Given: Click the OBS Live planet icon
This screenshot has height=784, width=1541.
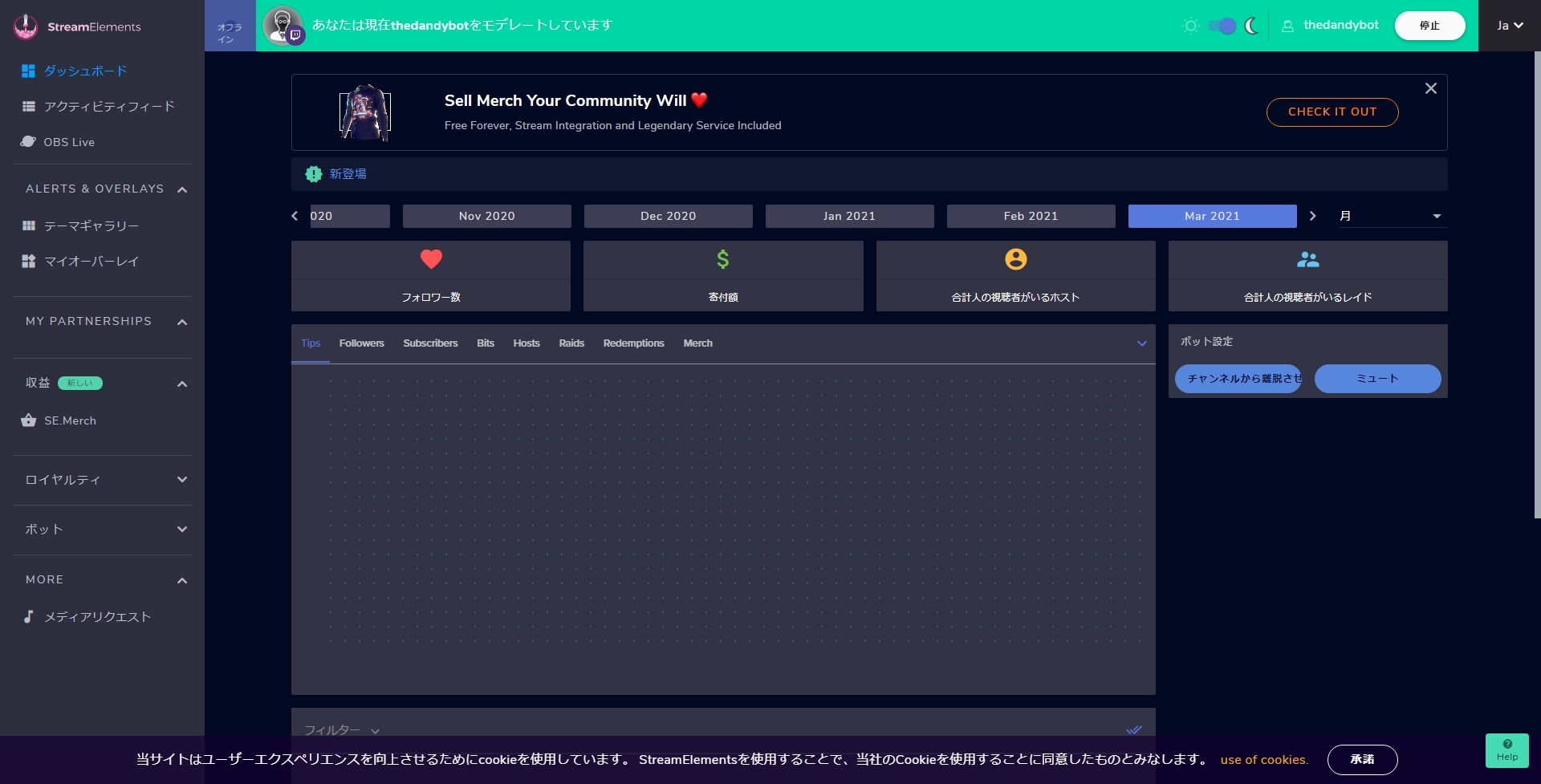Looking at the screenshot, I should click(x=28, y=141).
